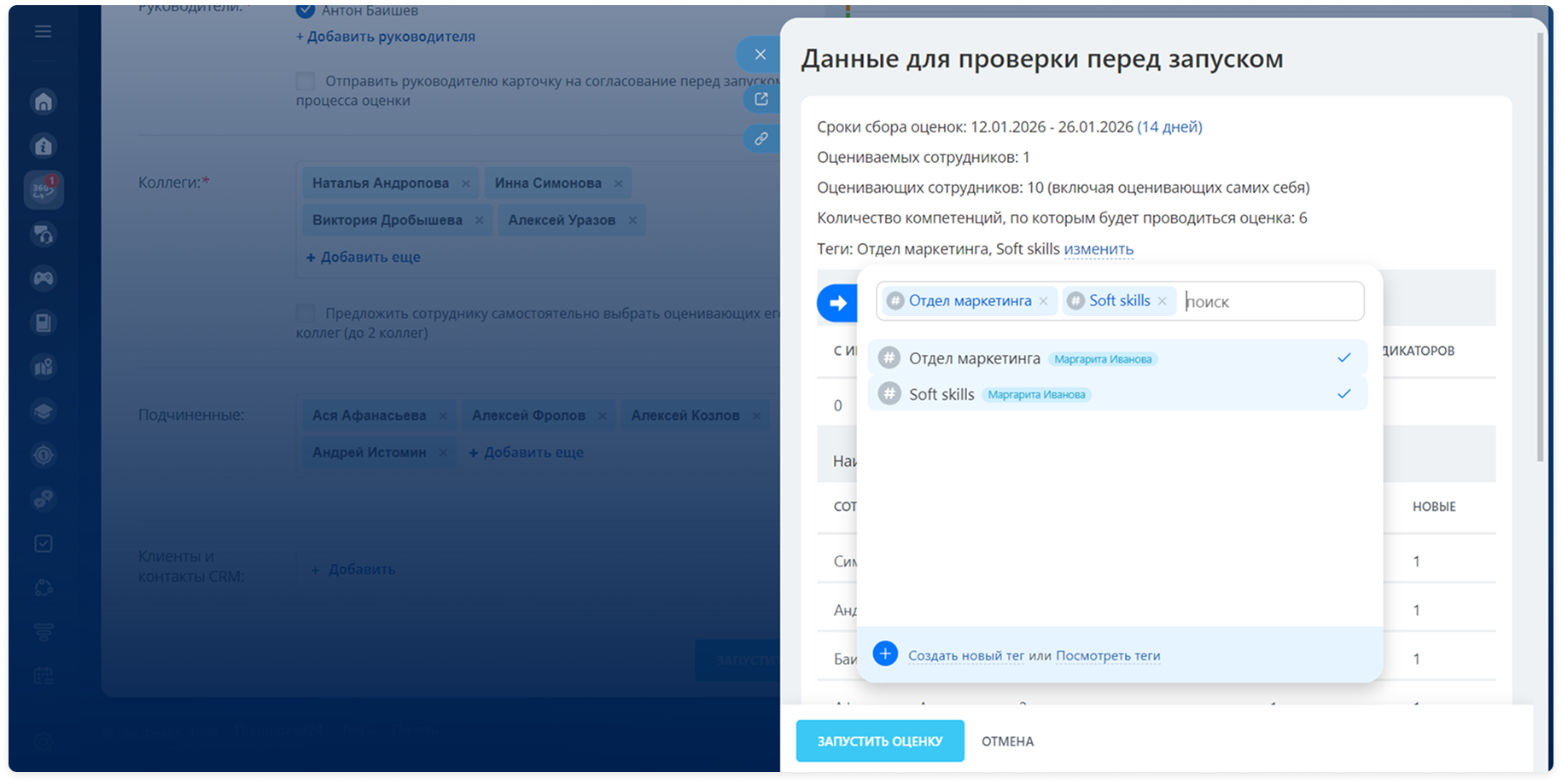Open the hamburger menu in the sidebar
1562x784 pixels.
click(x=43, y=32)
